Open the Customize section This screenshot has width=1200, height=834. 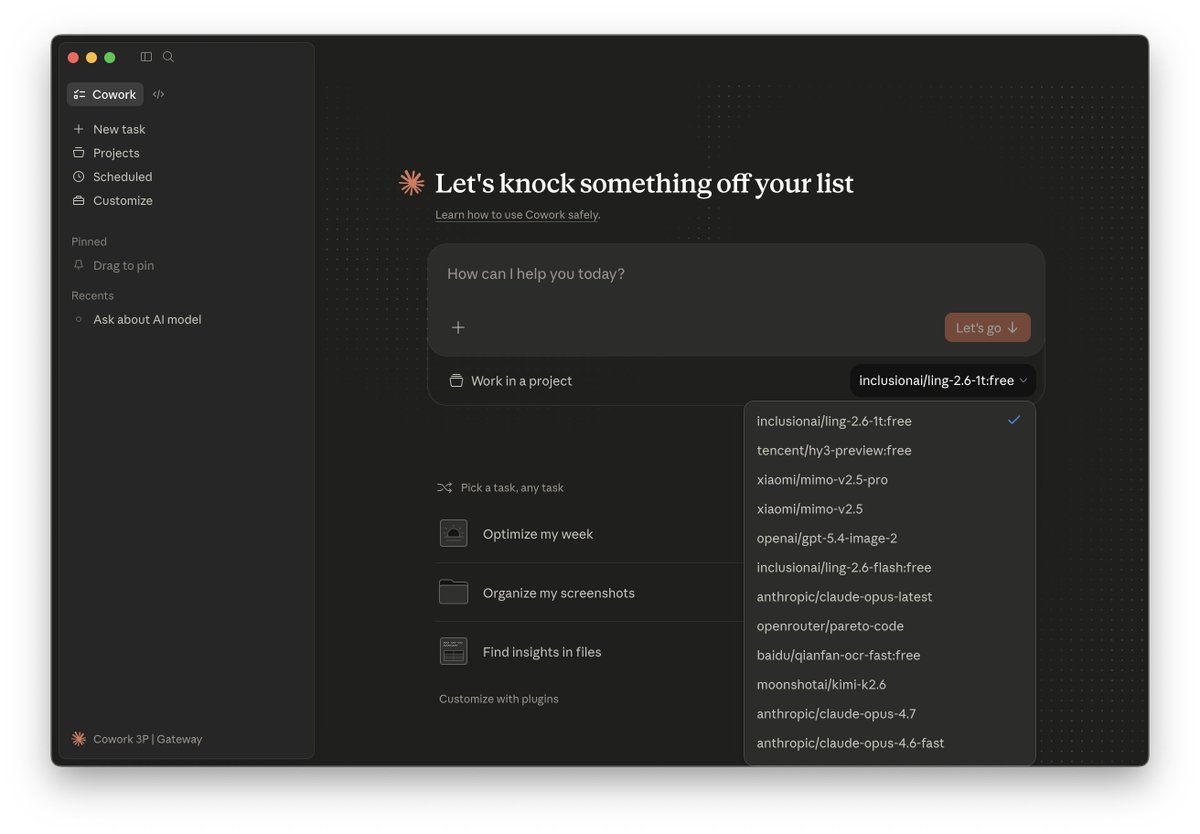pos(122,201)
